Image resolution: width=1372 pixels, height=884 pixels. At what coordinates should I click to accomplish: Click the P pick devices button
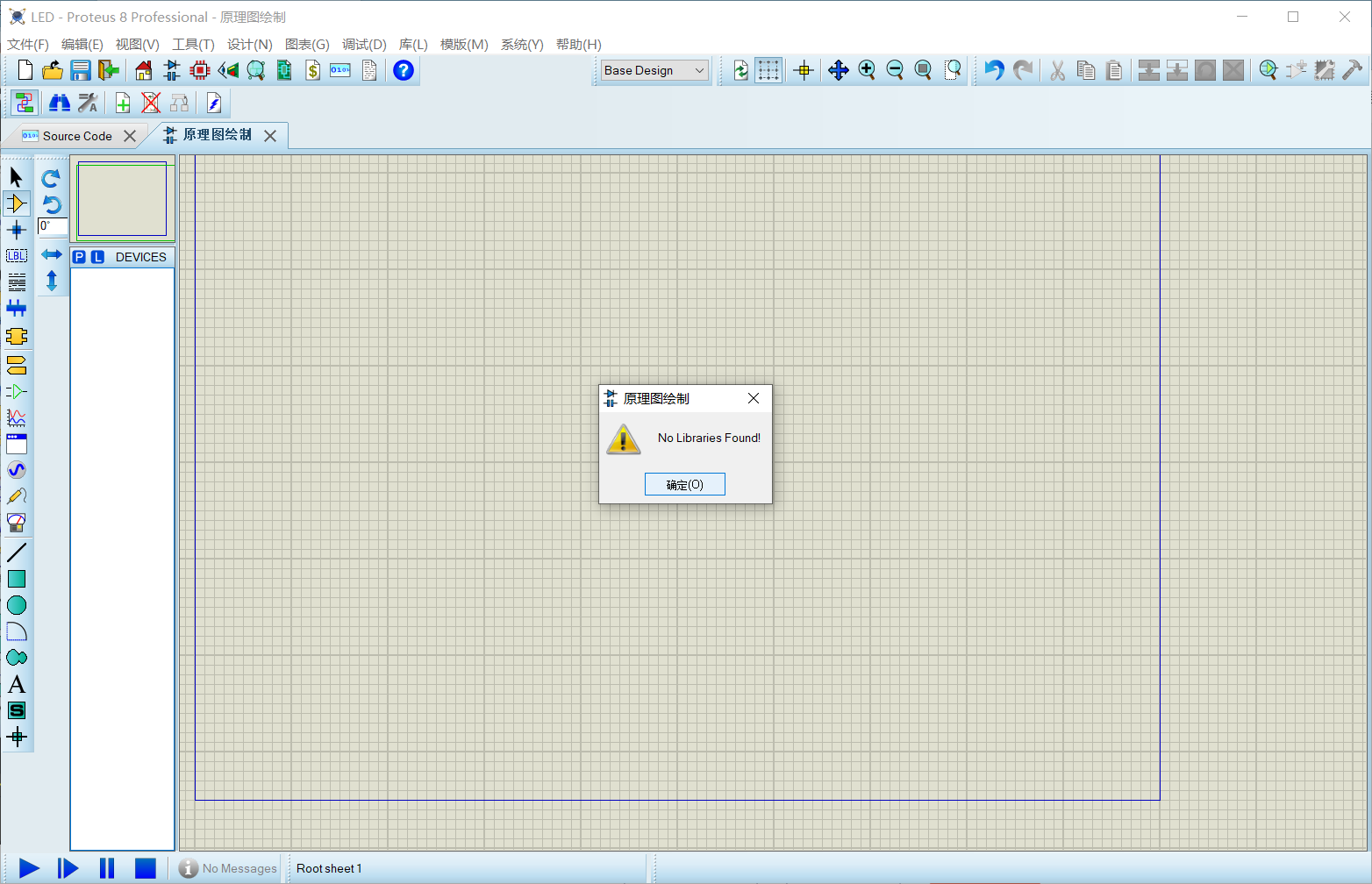coord(80,256)
